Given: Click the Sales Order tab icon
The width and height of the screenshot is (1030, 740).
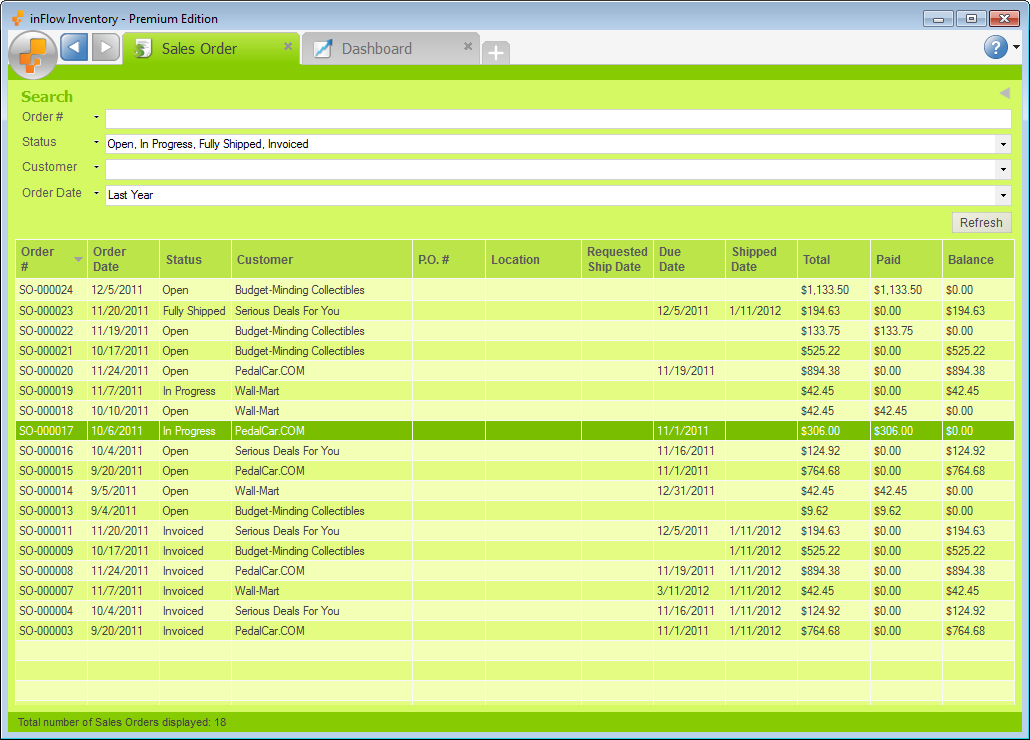Looking at the screenshot, I should (x=143, y=49).
